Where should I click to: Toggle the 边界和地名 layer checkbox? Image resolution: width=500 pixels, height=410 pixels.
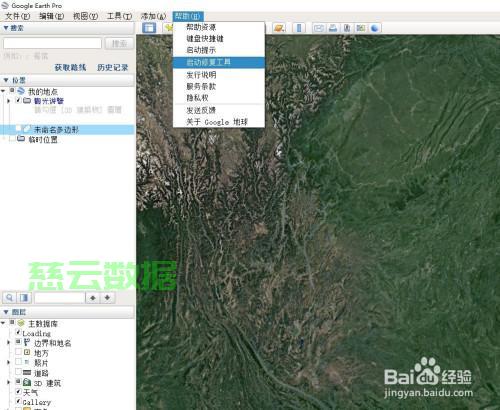pos(19,342)
